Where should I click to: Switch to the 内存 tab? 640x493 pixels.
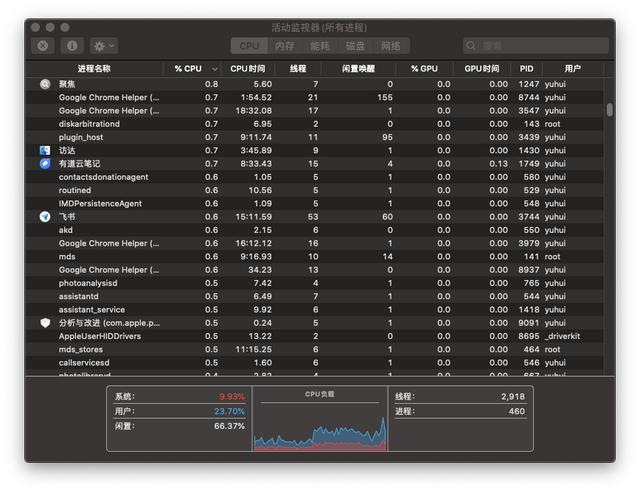(x=285, y=46)
